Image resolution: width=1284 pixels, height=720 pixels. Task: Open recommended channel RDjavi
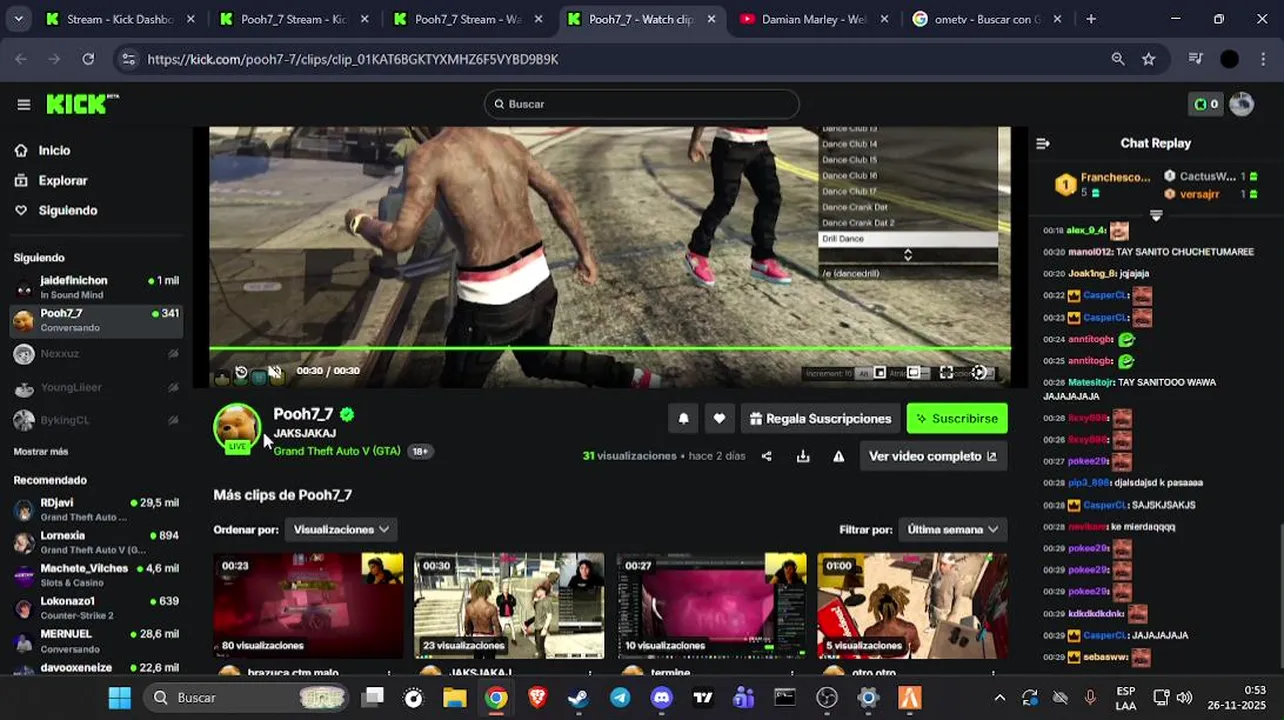(96, 509)
